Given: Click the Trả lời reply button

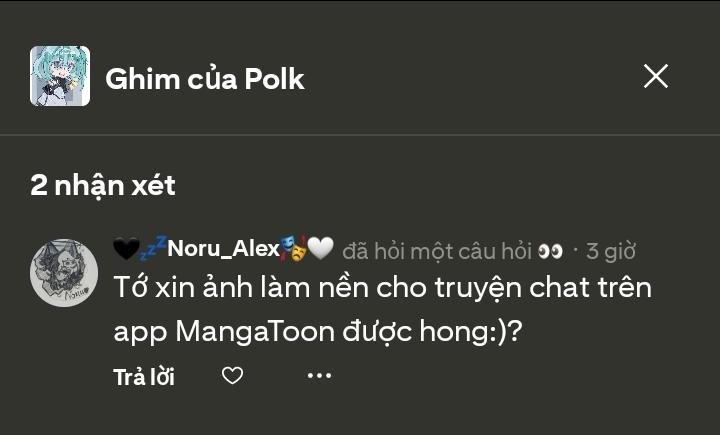Looking at the screenshot, I should pos(144,377).
